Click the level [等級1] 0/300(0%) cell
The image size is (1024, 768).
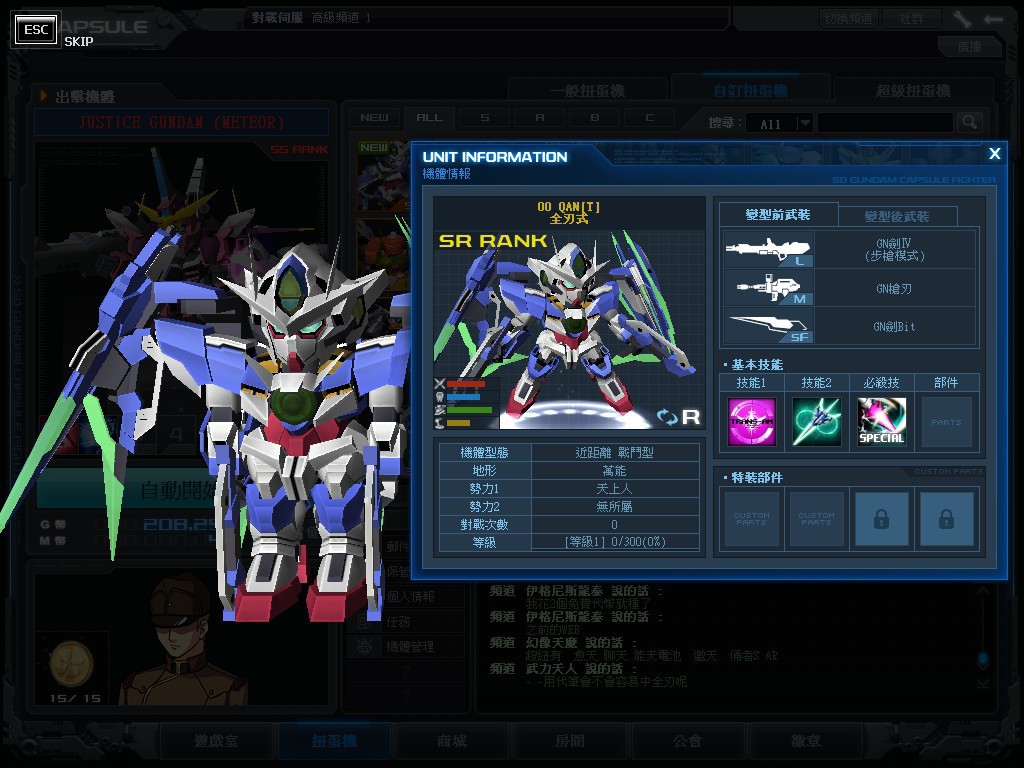pos(614,542)
